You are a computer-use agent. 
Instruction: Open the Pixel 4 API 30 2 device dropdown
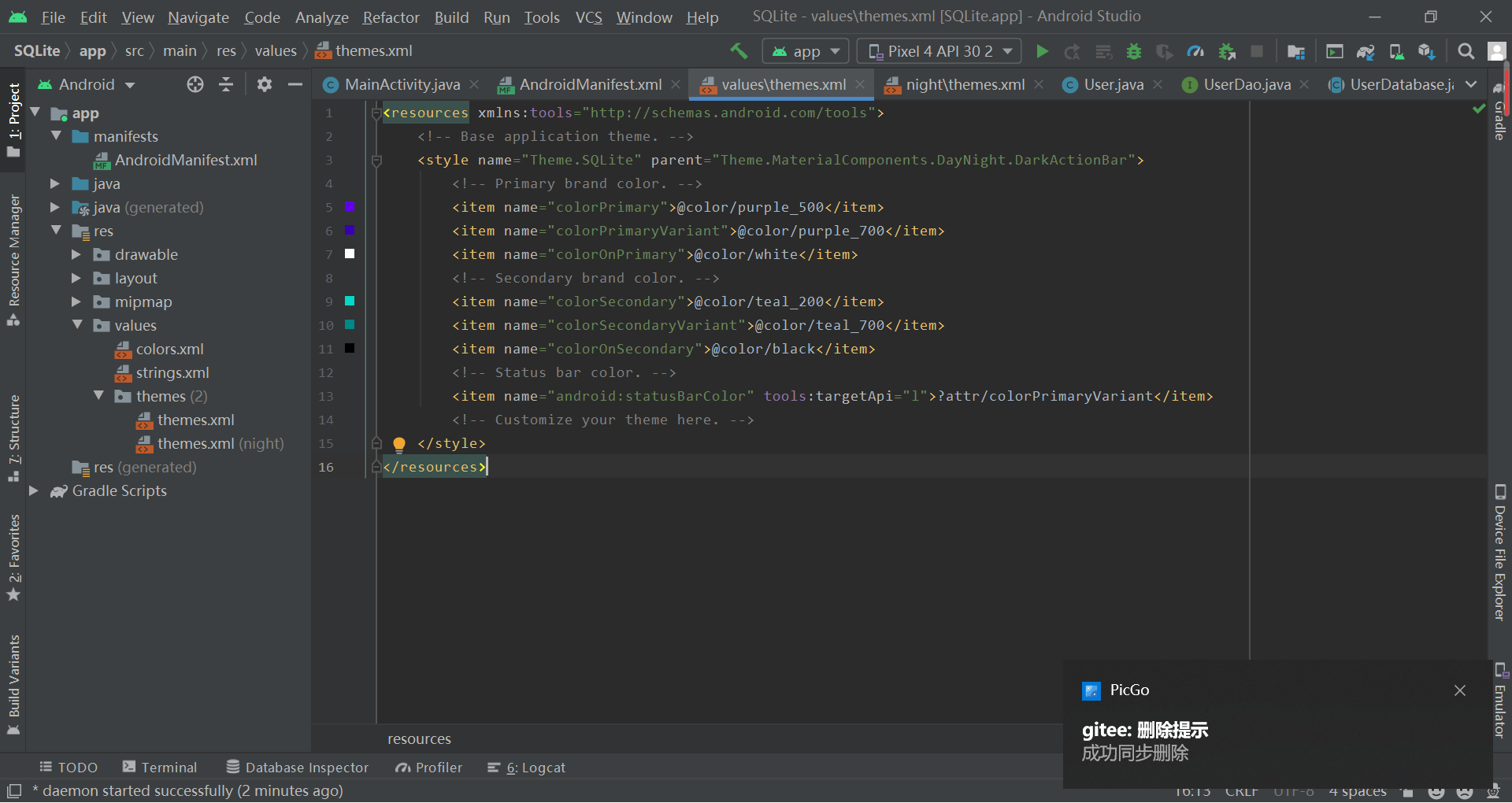pos(939,51)
